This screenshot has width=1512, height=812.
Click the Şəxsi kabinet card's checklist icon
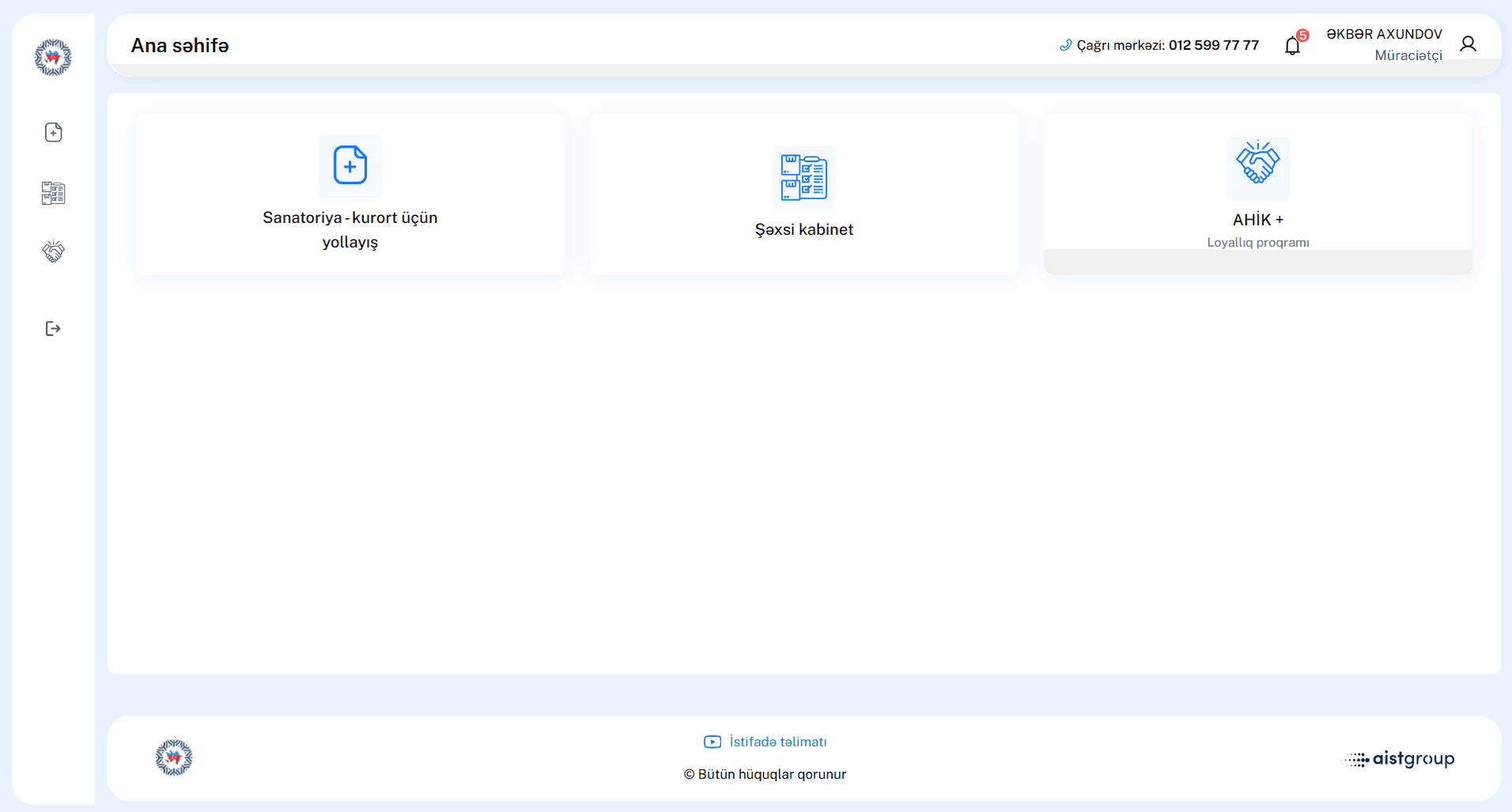(x=803, y=177)
